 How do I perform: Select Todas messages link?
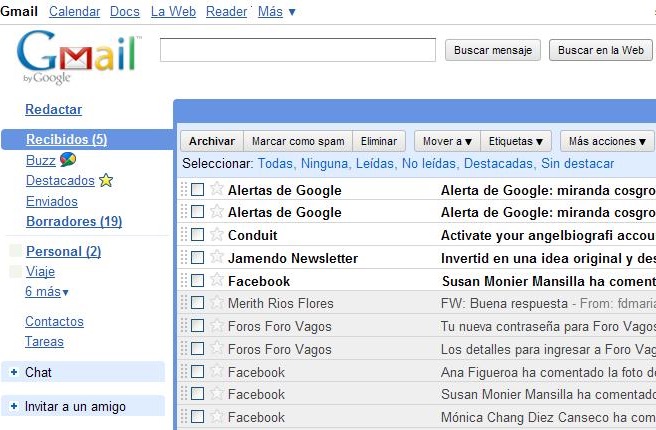pyautogui.click(x=277, y=164)
